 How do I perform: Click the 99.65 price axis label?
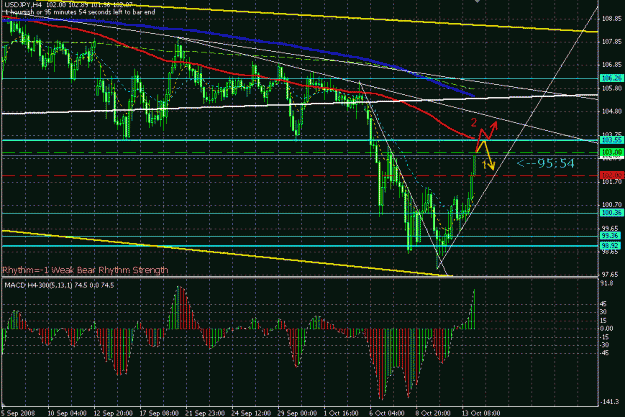tap(611, 229)
